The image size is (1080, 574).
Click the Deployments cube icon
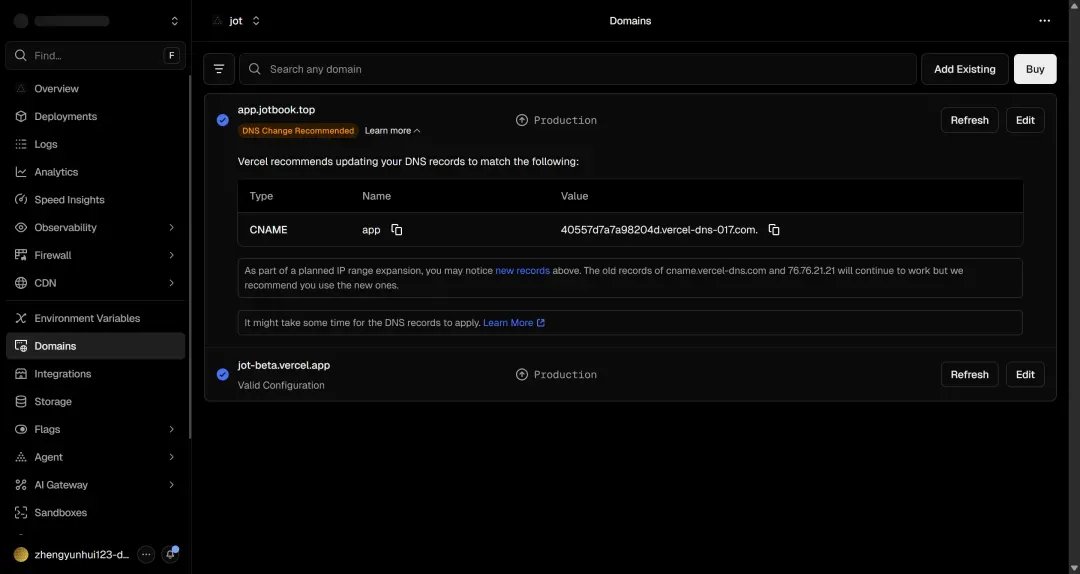(21, 116)
